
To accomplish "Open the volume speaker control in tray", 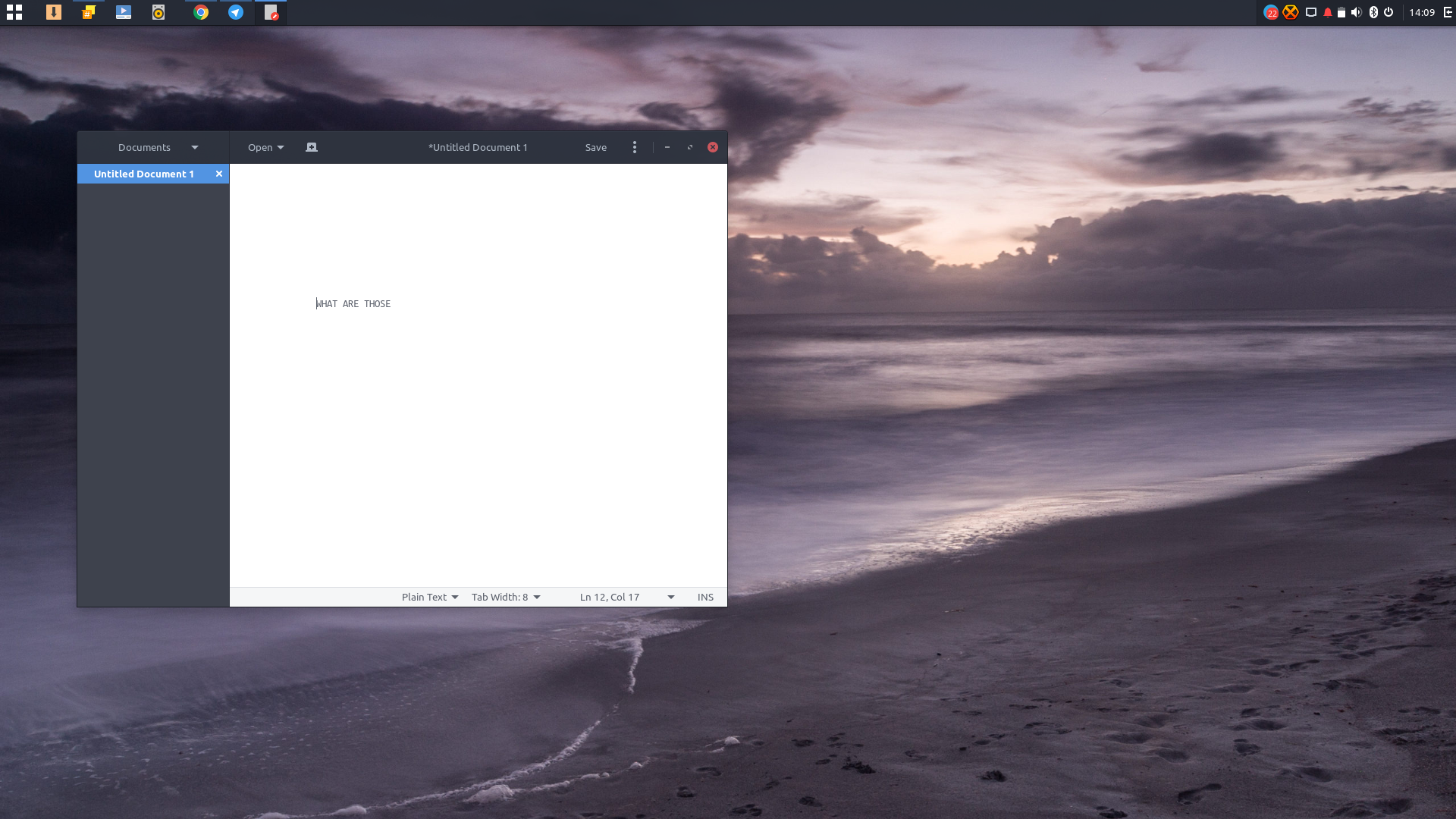I will tap(1357, 12).
